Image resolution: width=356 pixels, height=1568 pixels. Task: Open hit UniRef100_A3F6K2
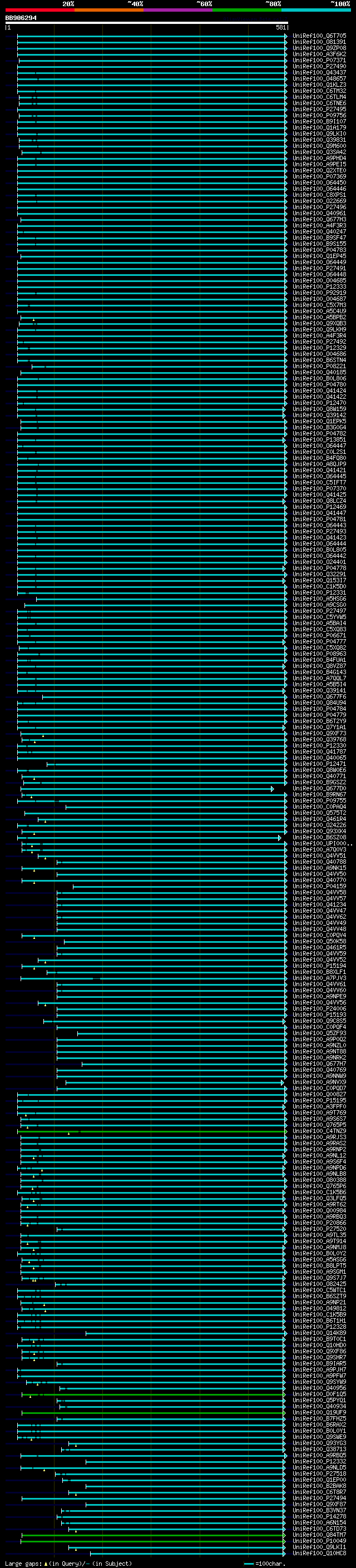[319, 54]
